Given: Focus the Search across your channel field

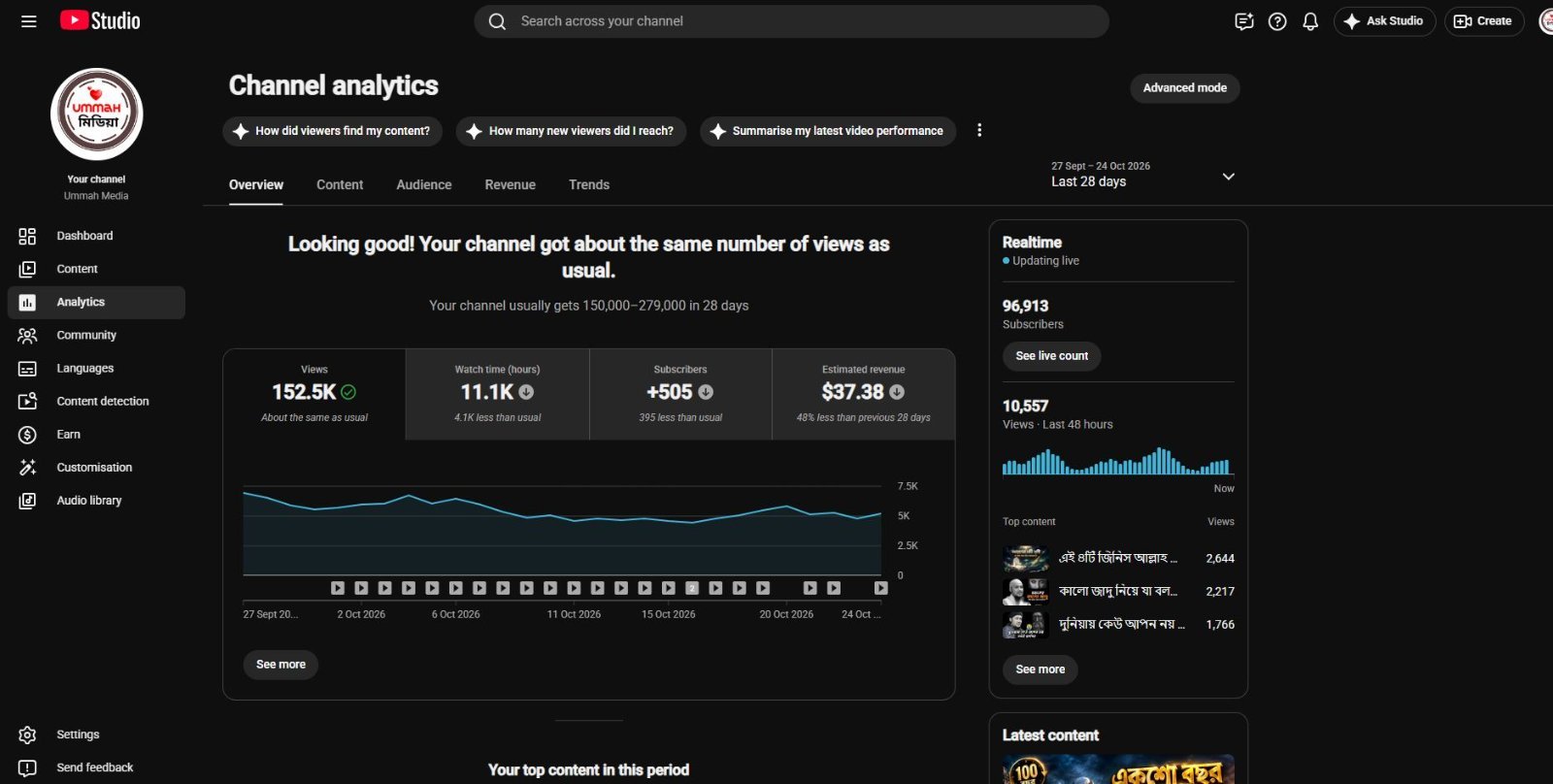Looking at the screenshot, I should pos(791,21).
